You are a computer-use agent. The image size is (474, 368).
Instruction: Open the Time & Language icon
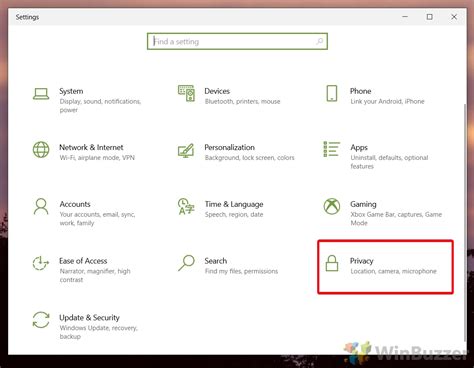[x=186, y=206]
